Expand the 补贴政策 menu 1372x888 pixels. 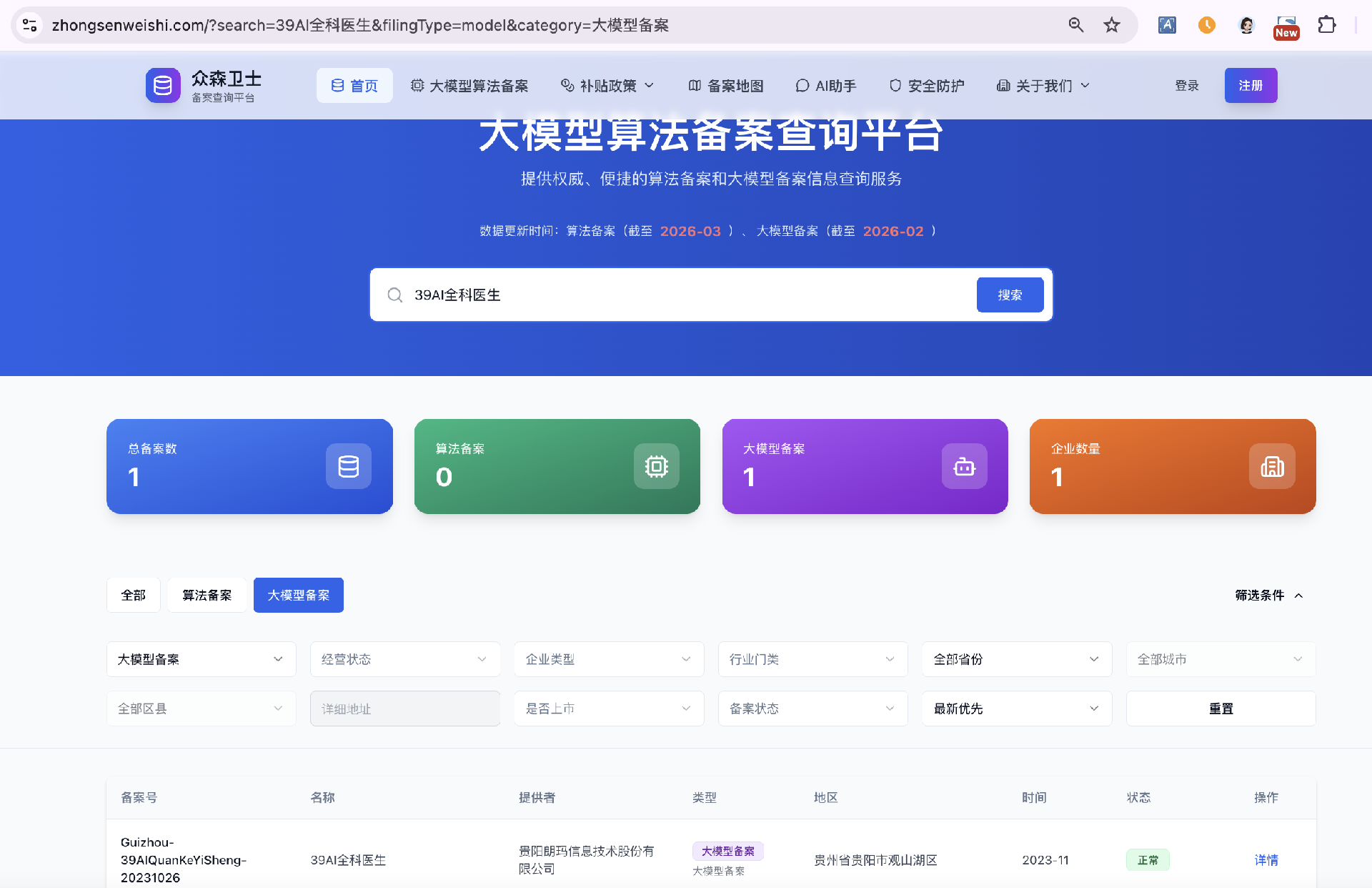coord(607,86)
